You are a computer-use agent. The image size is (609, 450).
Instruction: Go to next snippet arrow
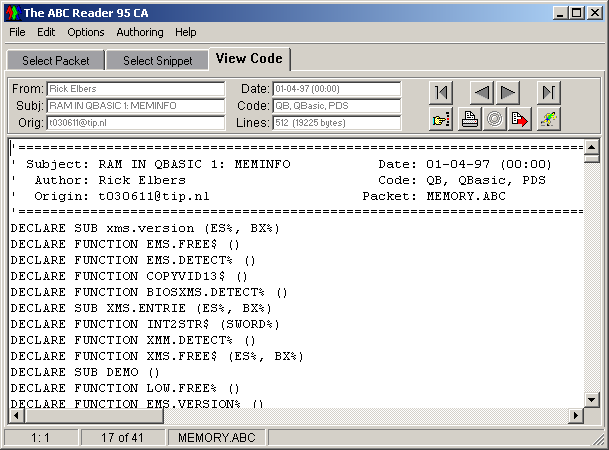[508, 93]
